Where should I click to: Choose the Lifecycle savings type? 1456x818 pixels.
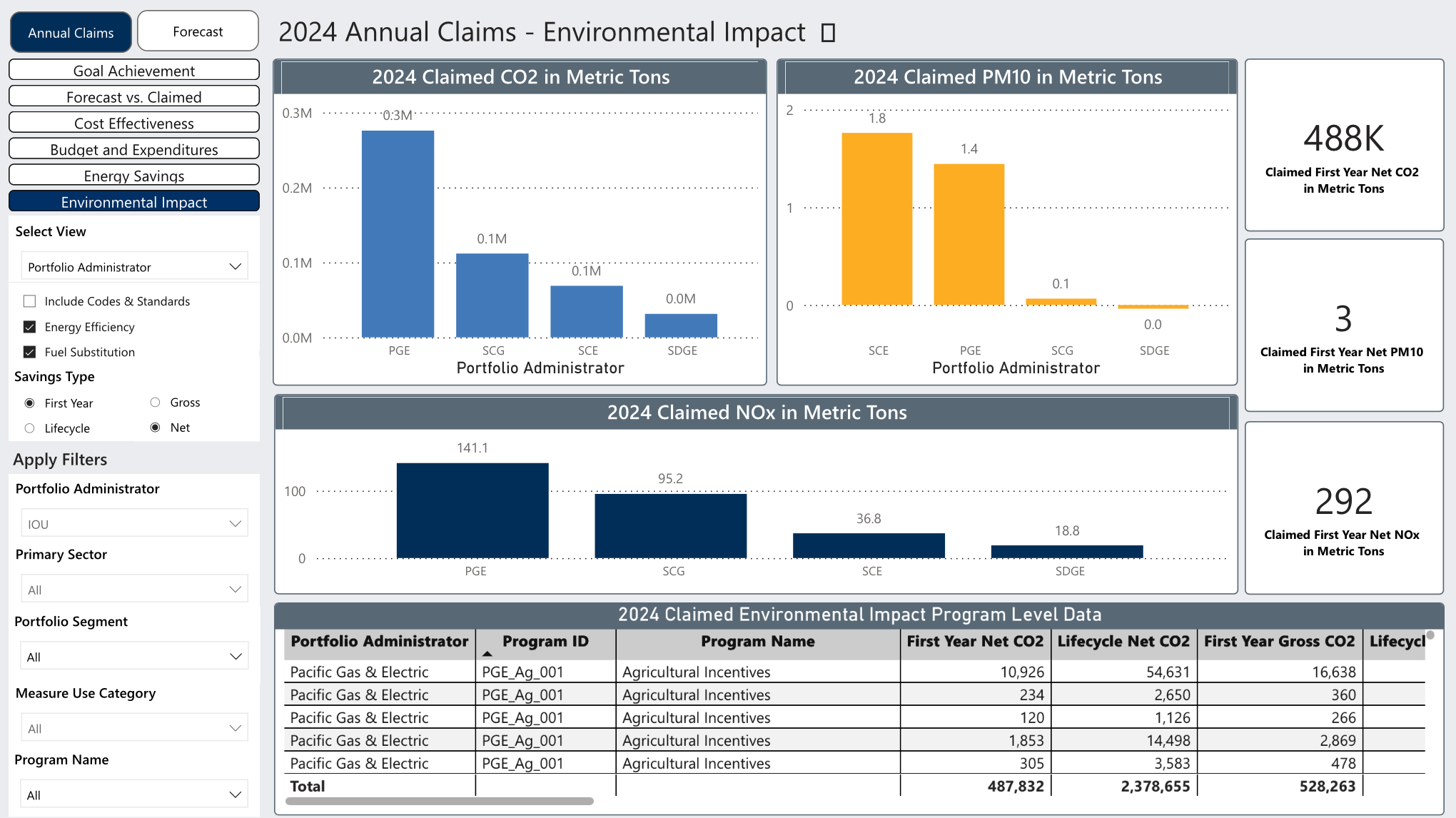click(x=29, y=428)
